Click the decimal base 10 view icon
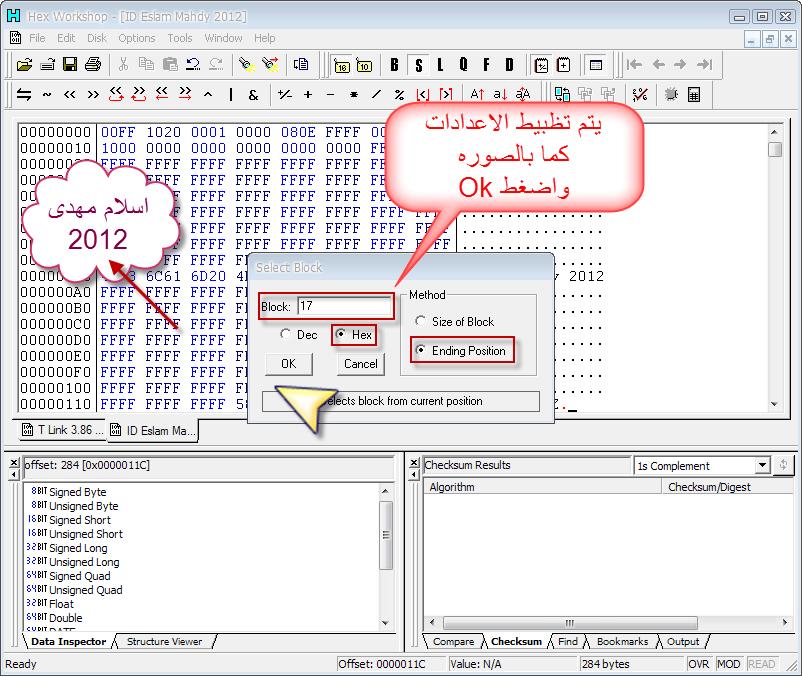 (x=364, y=65)
